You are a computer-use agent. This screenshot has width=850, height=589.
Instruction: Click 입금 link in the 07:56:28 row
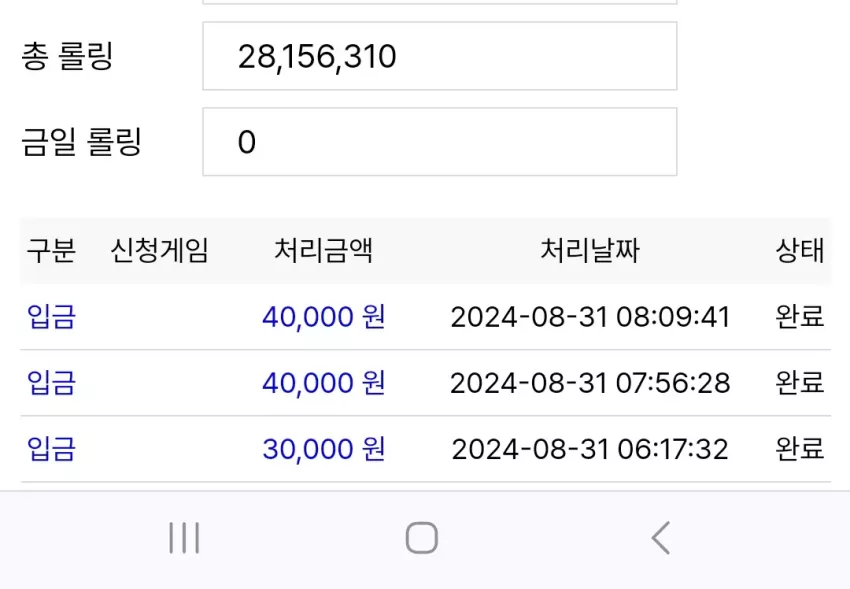click(x=51, y=383)
